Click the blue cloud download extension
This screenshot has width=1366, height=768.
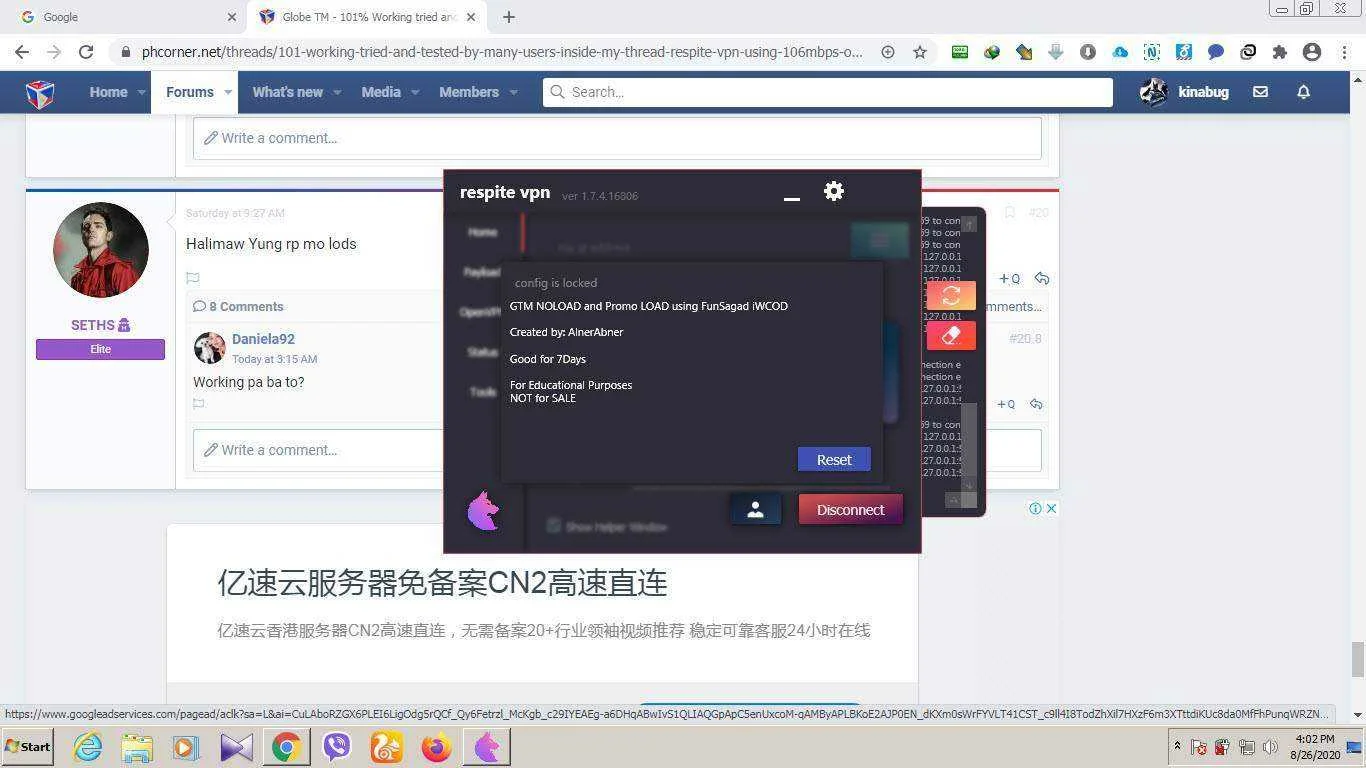click(x=1120, y=52)
